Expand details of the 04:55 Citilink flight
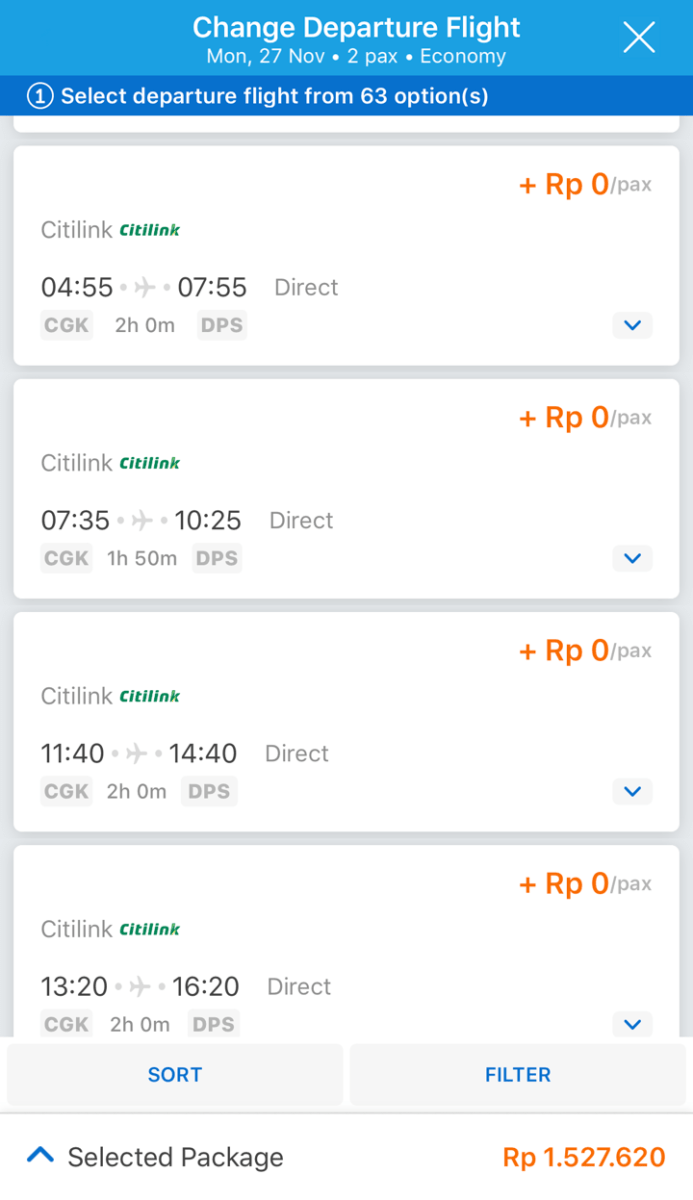The width and height of the screenshot is (693, 1200). (x=632, y=325)
